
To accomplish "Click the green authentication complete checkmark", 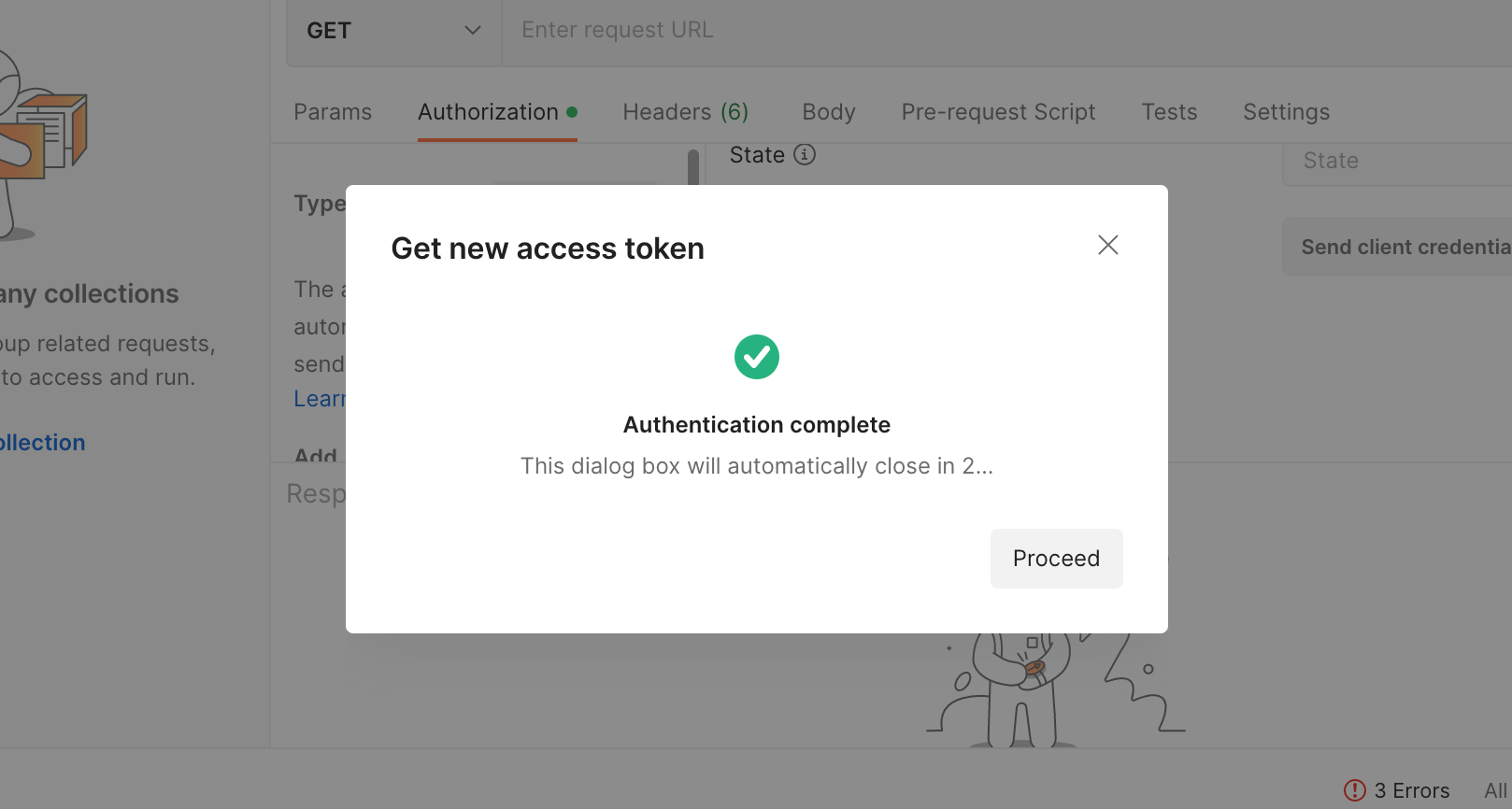I will (x=757, y=357).
